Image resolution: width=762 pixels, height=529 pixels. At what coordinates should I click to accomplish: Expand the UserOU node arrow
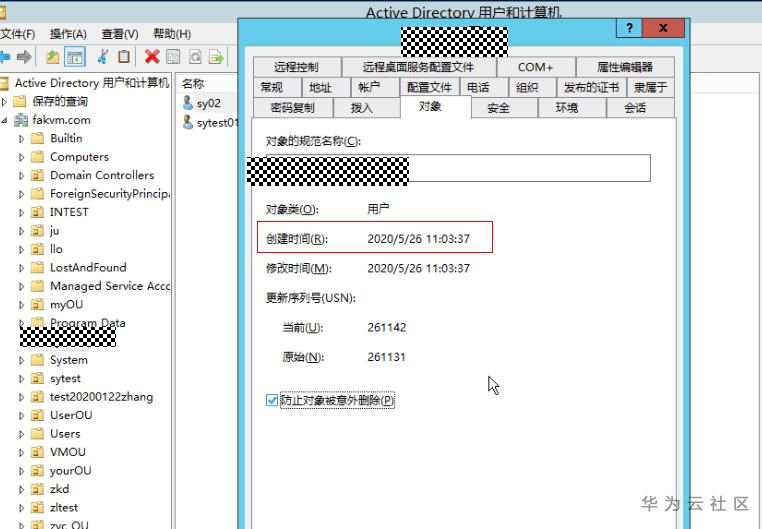point(21,415)
